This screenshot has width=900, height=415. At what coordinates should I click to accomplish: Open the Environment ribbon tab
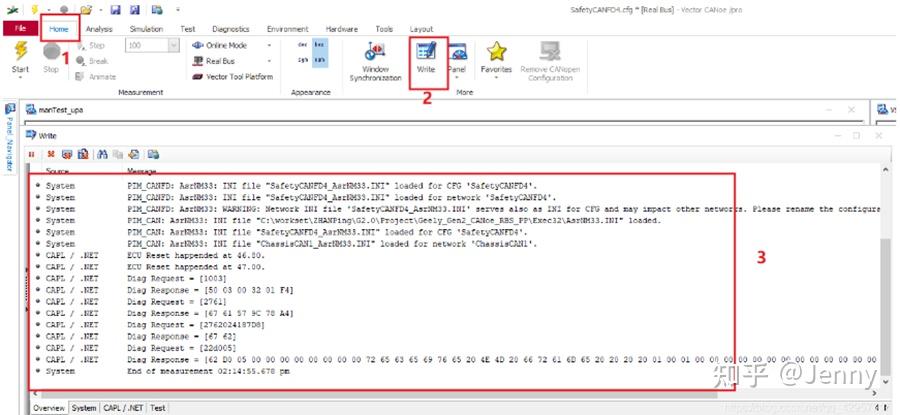pyautogui.click(x=288, y=29)
